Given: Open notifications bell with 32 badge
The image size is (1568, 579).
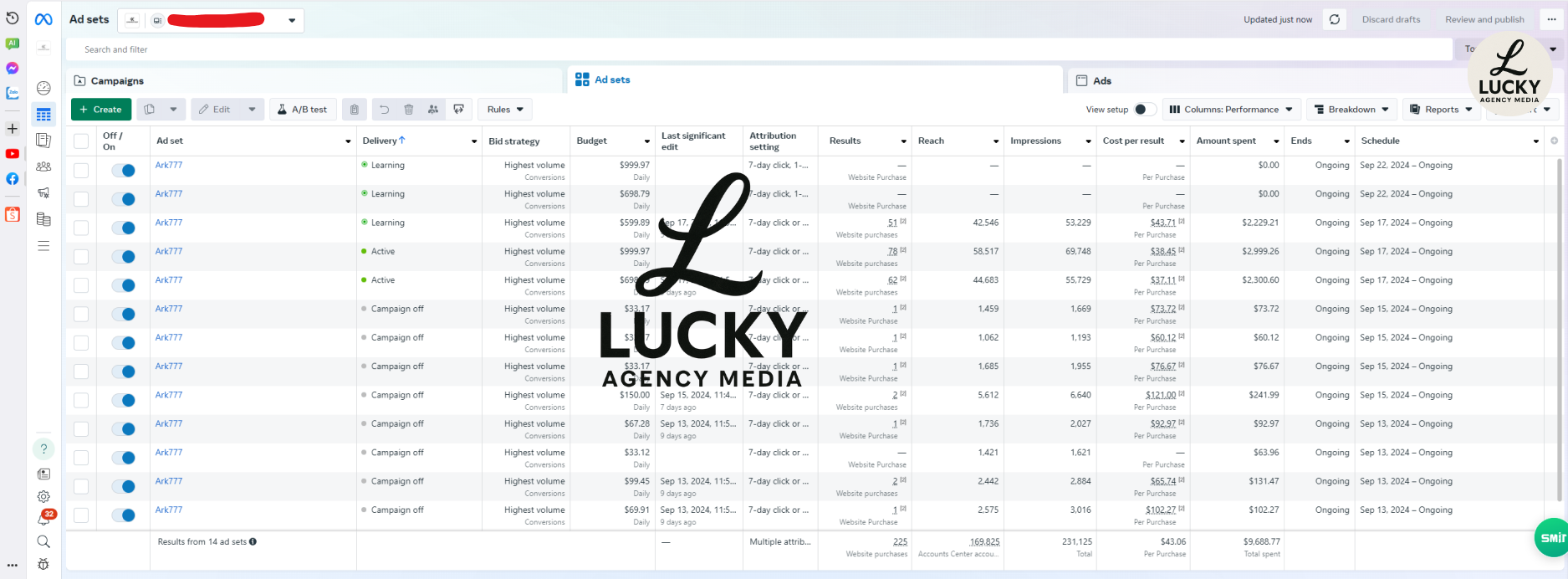Looking at the screenshot, I should click(x=44, y=518).
